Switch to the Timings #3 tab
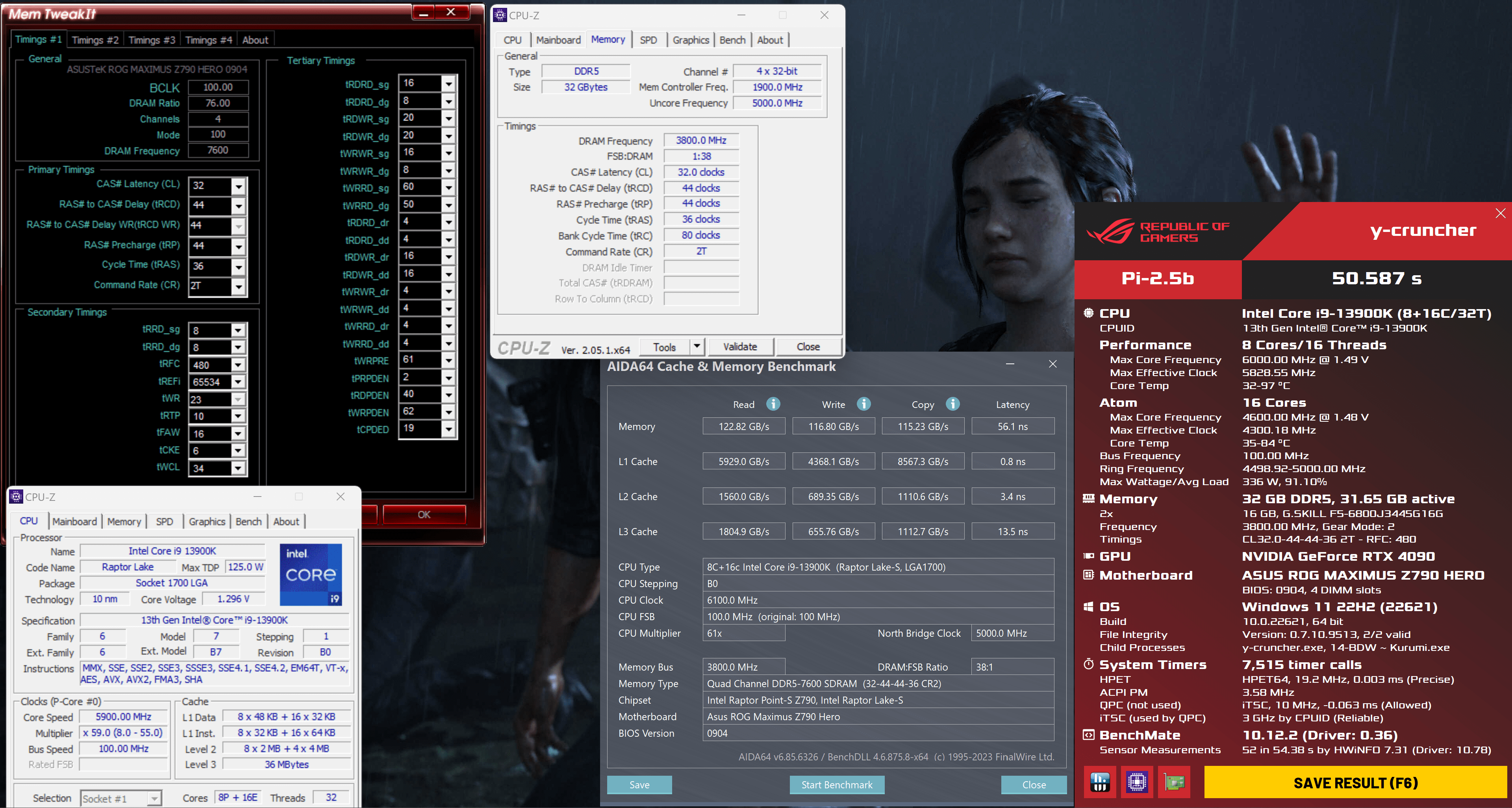The height and width of the screenshot is (808, 1512). [x=152, y=40]
